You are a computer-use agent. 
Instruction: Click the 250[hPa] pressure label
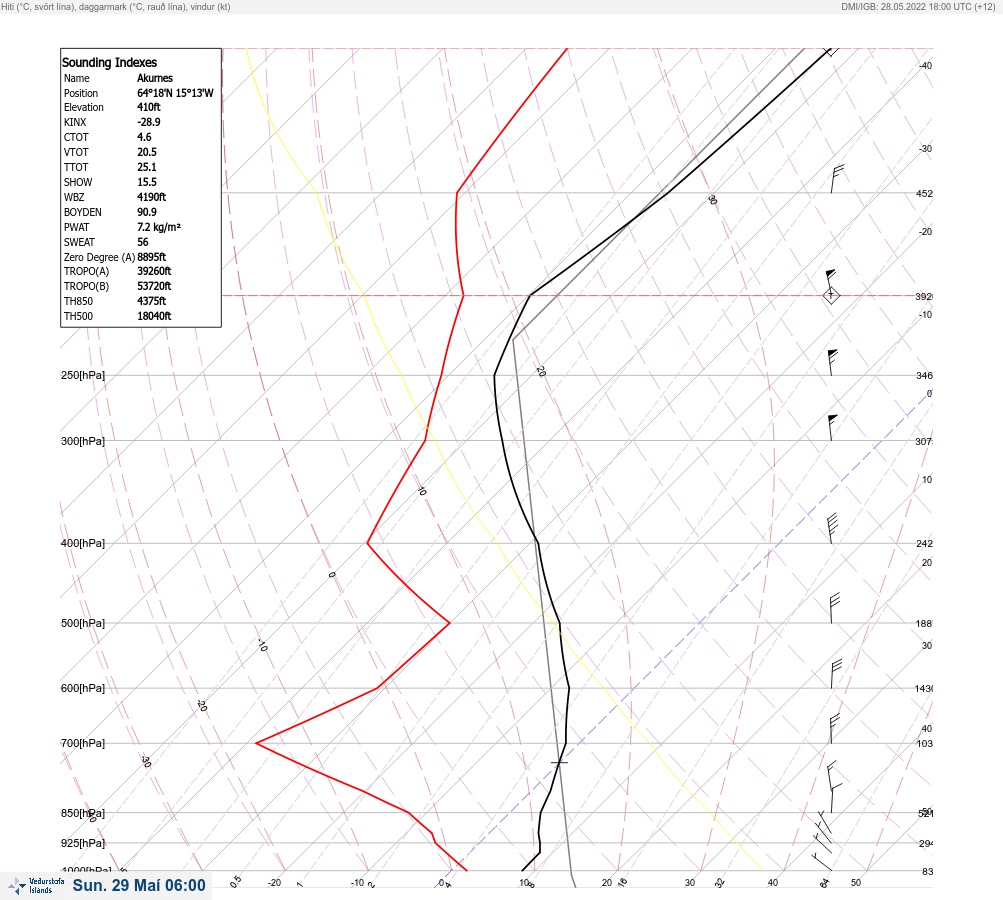point(83,375)
